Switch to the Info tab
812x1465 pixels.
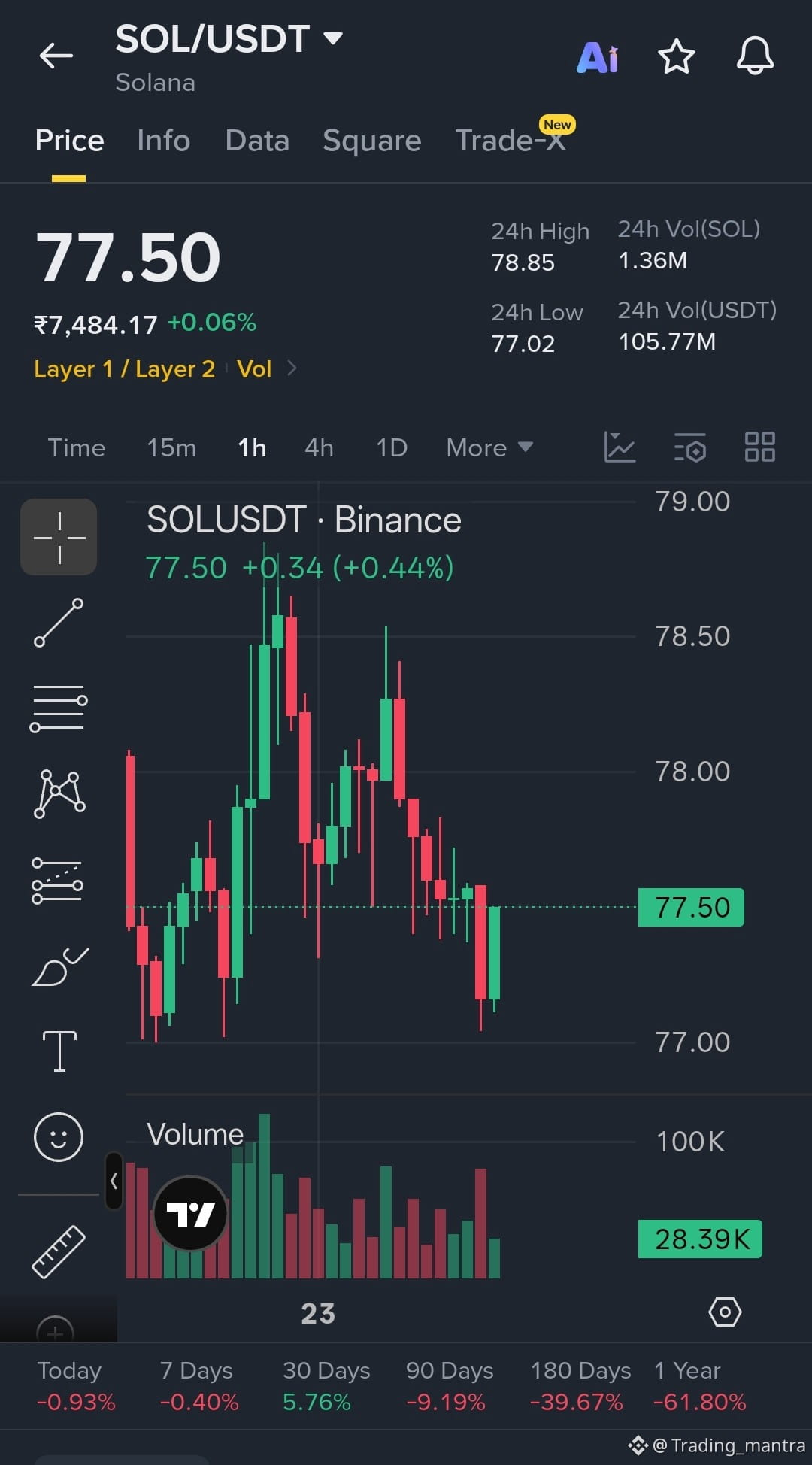click(x=163, y=141)
